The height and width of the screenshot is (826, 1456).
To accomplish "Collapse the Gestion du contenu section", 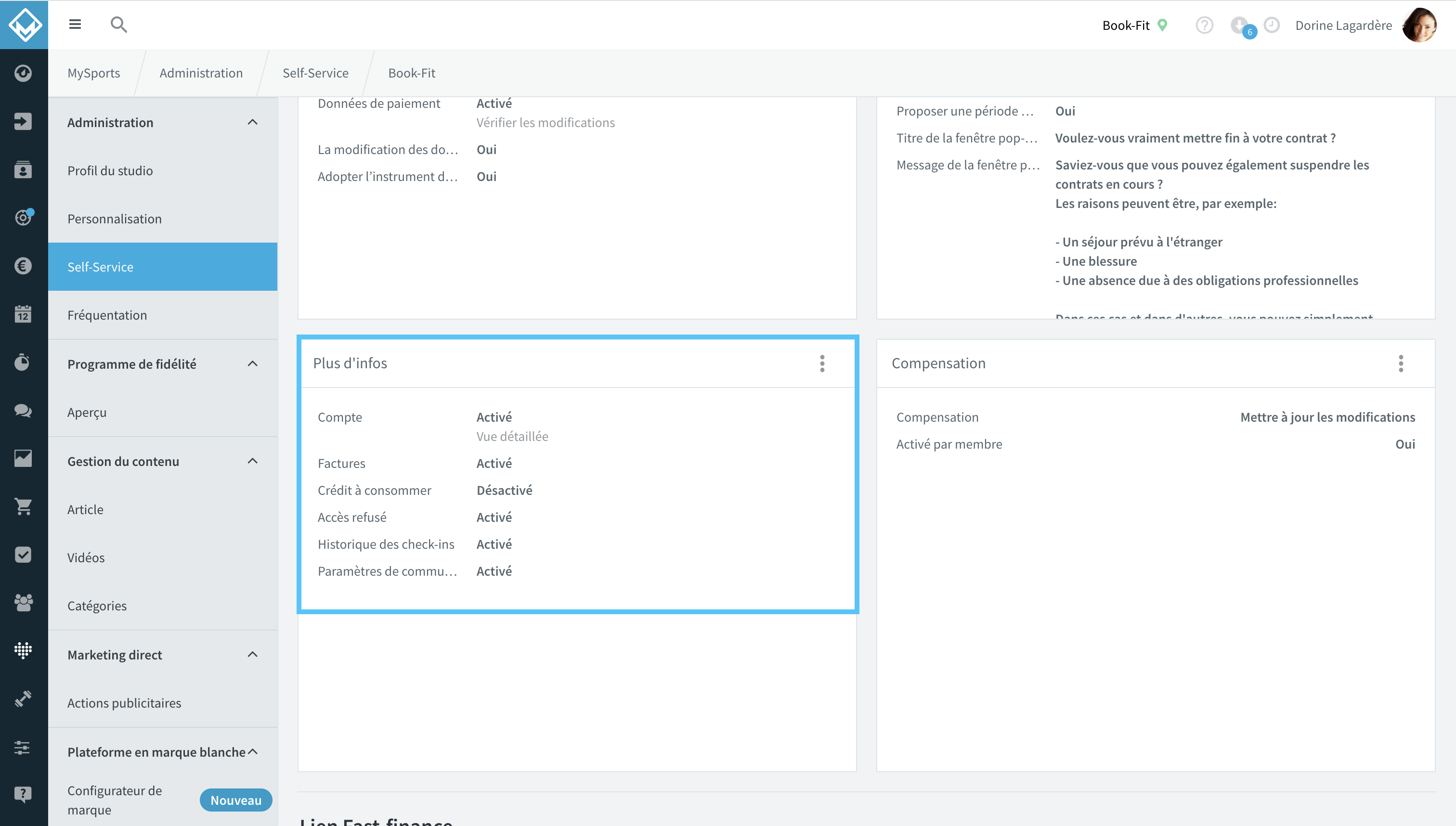I will point(252,461).
